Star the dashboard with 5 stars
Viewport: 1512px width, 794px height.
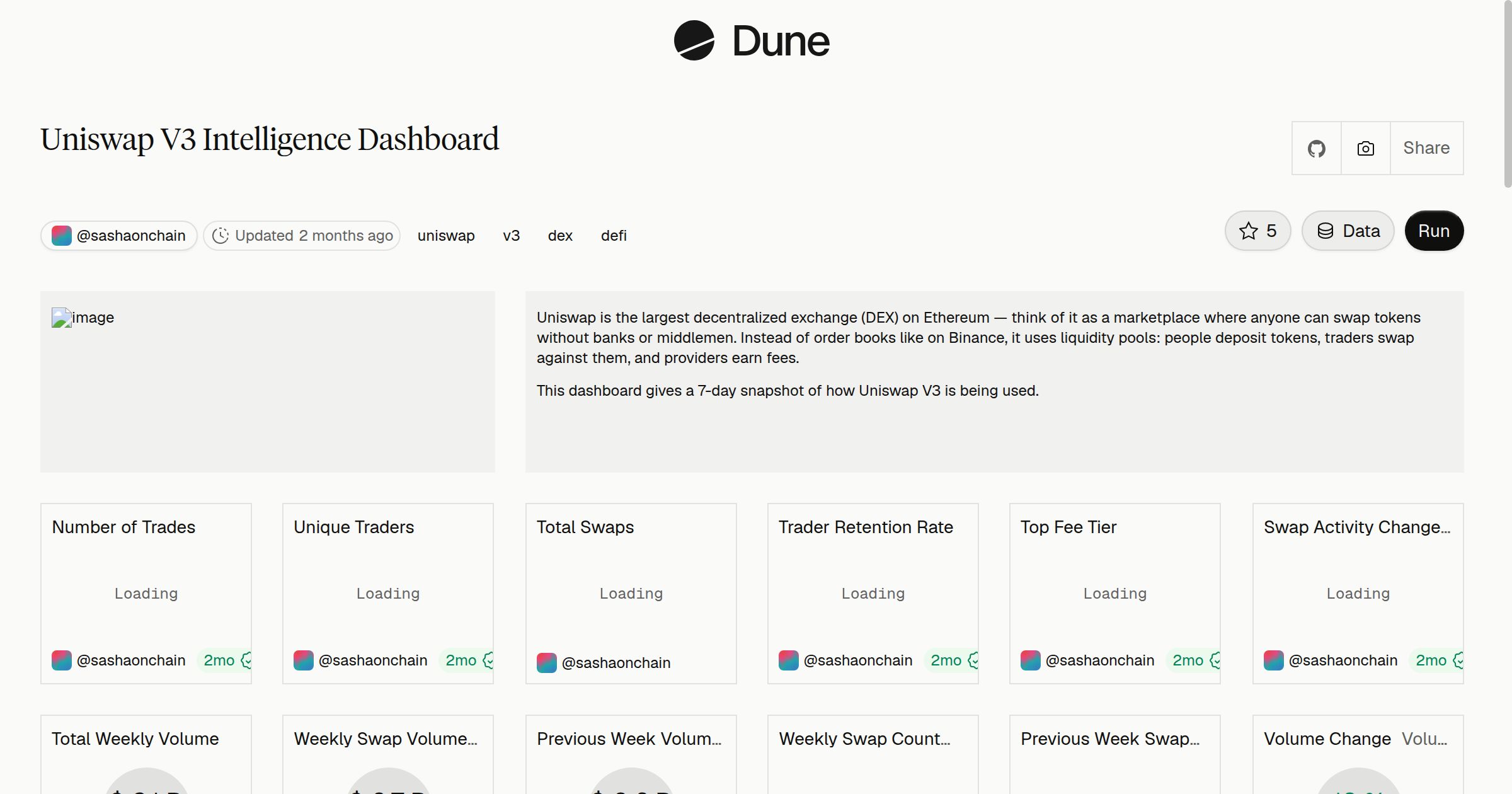tap(1258, 231)
